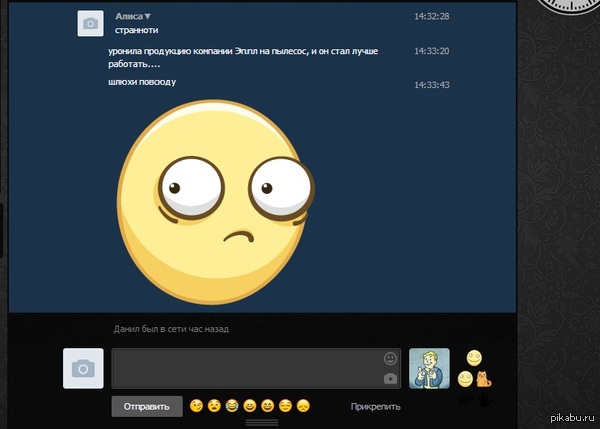
Task: Grab the resize handle below the send row
Action: click(262, 423)
